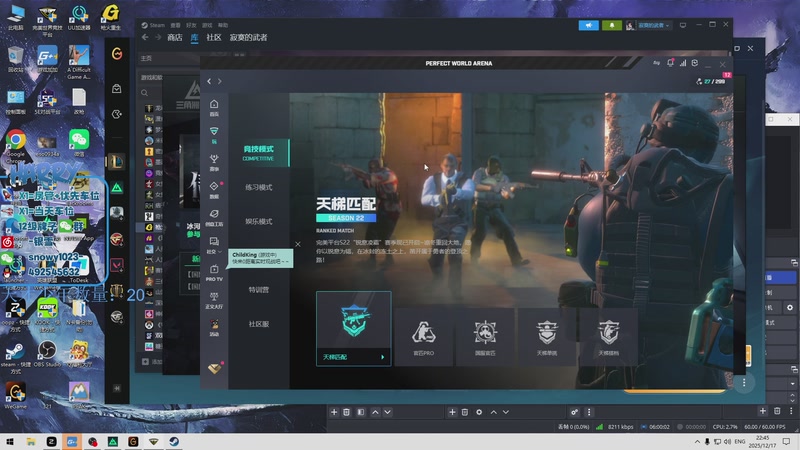Go back with Arena's left arrow
800x450 pixels.
pyautogui.click(x=209, y=81)
